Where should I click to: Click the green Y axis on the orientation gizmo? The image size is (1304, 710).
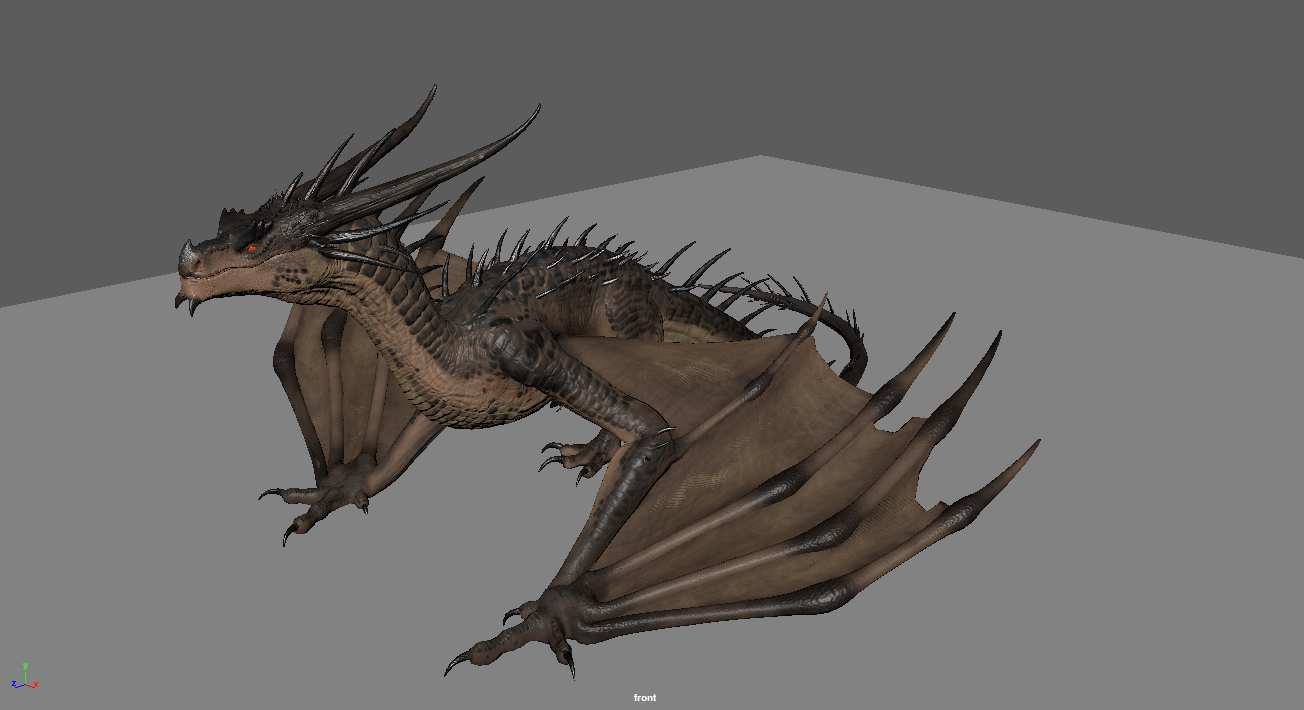point(25,665)
